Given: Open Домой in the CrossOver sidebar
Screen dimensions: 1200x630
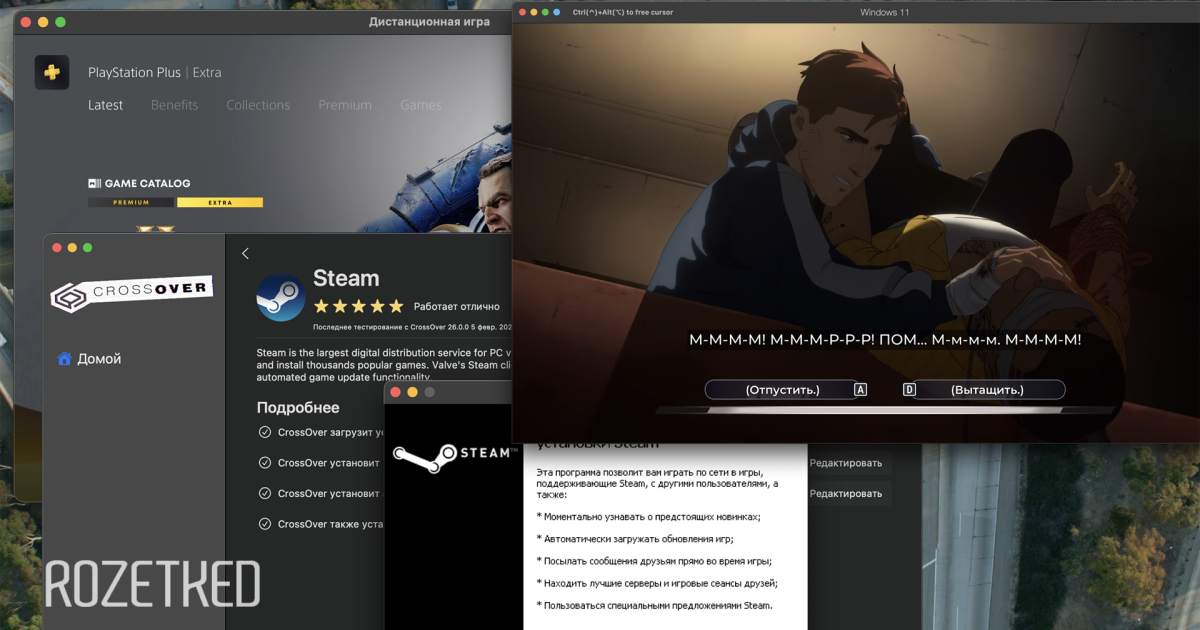Looking at the screenshot, I should click(x=98, y=359).
